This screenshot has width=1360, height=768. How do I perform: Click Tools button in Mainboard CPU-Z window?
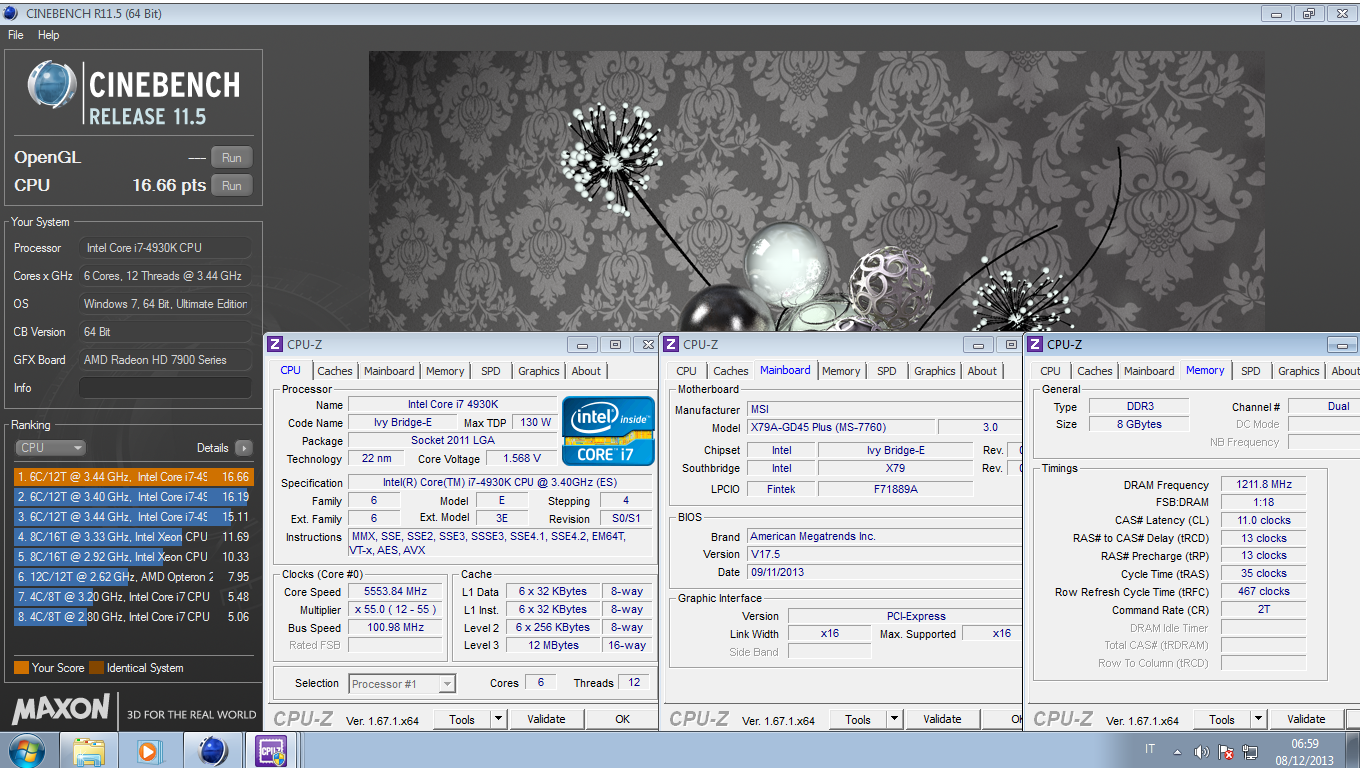coord(858,719)
